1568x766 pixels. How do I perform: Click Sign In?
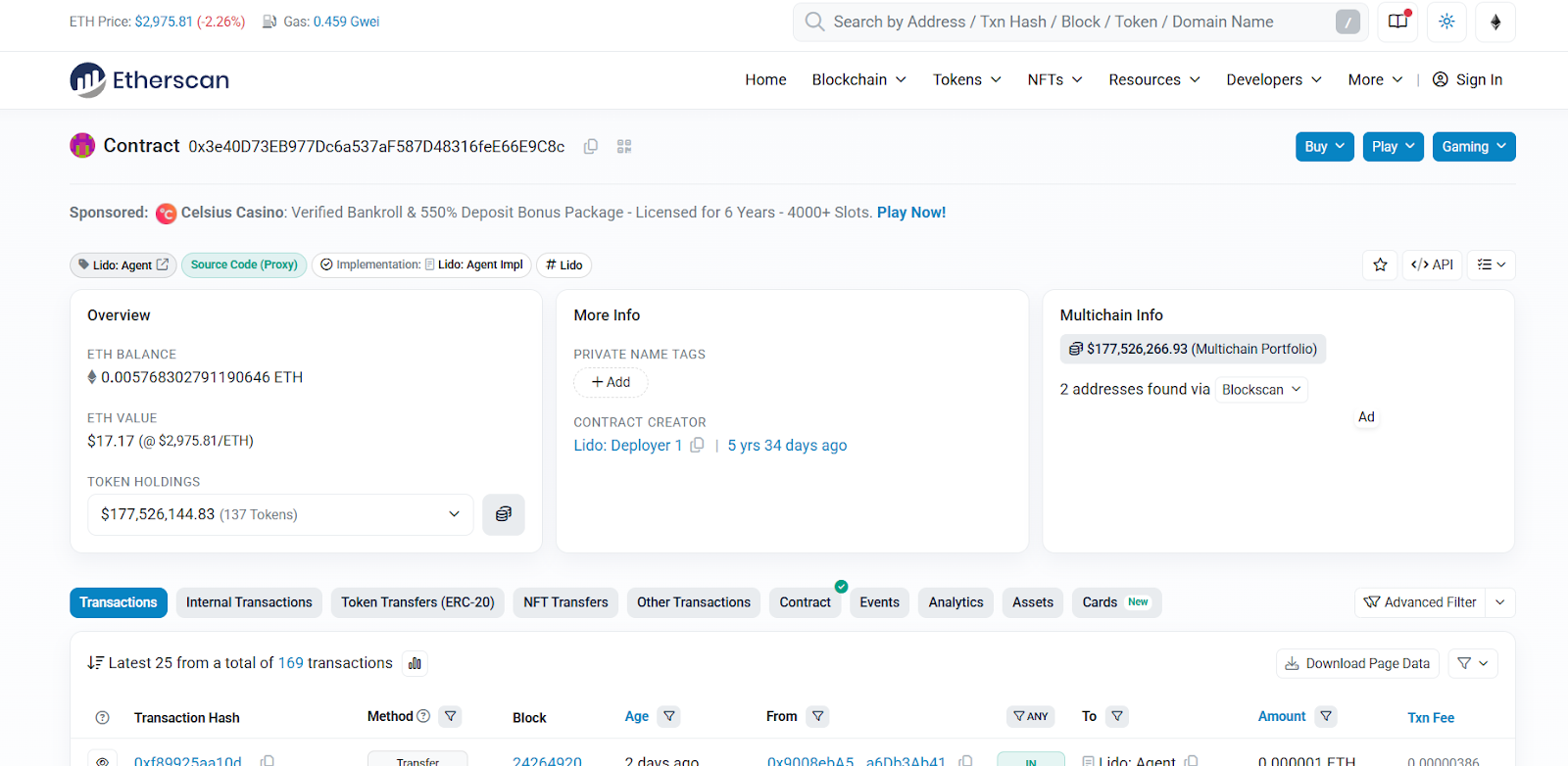(1467, 79)
